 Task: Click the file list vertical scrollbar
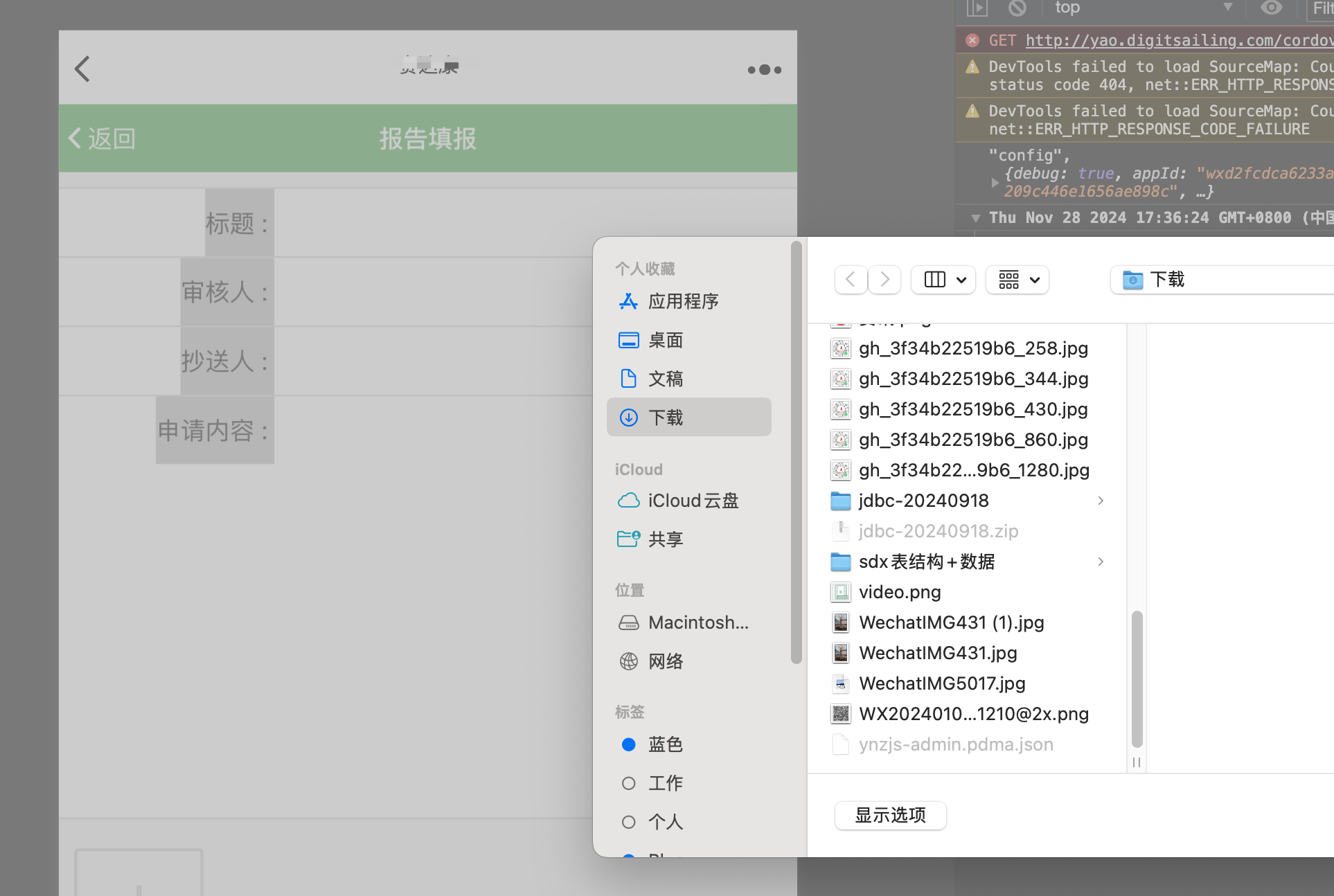pyautogui.click(x=1137, y=679)
